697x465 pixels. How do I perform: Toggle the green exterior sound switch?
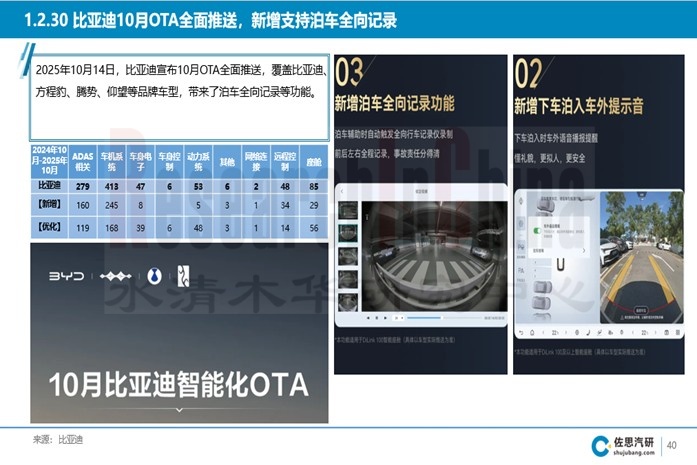click(x=537, y=231)
